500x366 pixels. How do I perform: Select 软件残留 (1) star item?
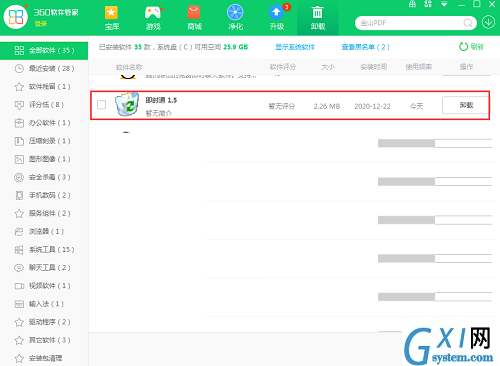point(44,87)
